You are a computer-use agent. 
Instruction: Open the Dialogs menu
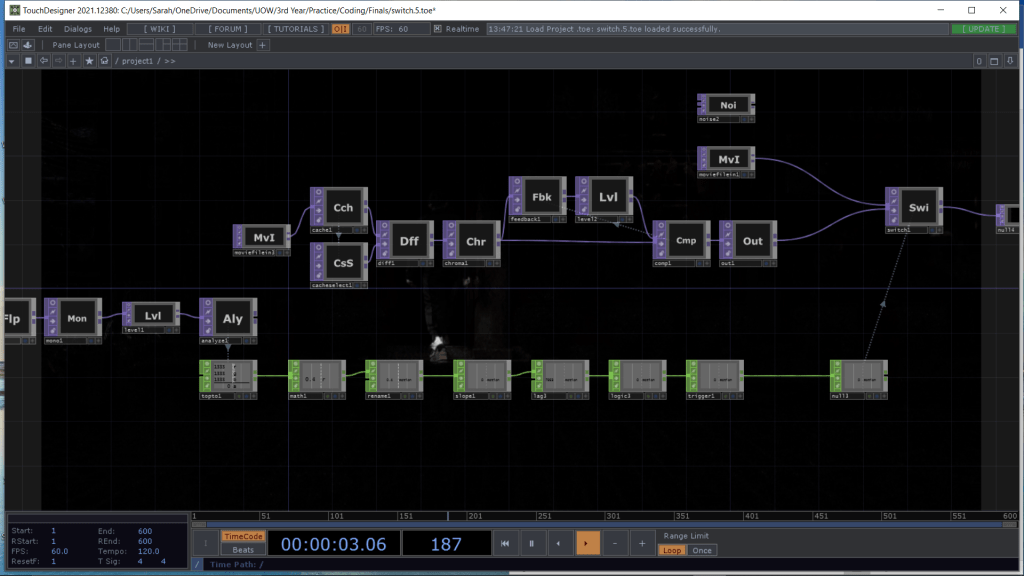78,29
